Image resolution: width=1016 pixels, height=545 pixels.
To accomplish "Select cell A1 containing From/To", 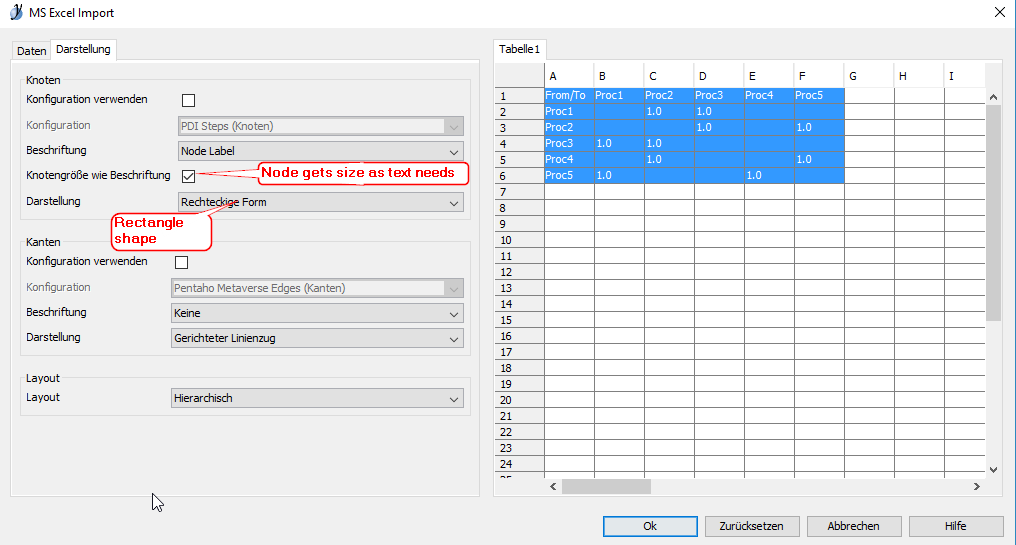I will [568, 95].
